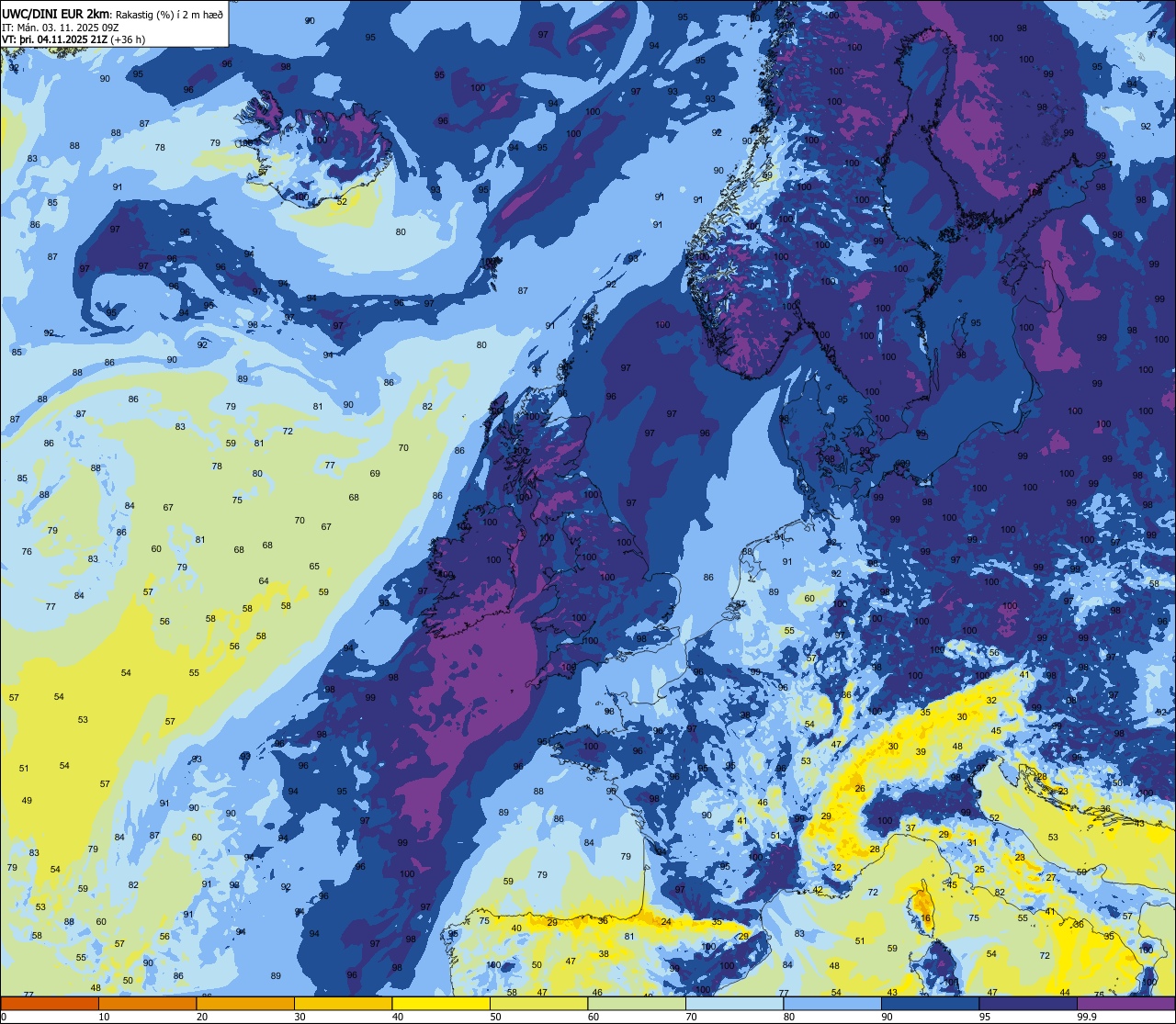
Task: Select the legend swatch between 30 and 40
Action: point(343,1003)
